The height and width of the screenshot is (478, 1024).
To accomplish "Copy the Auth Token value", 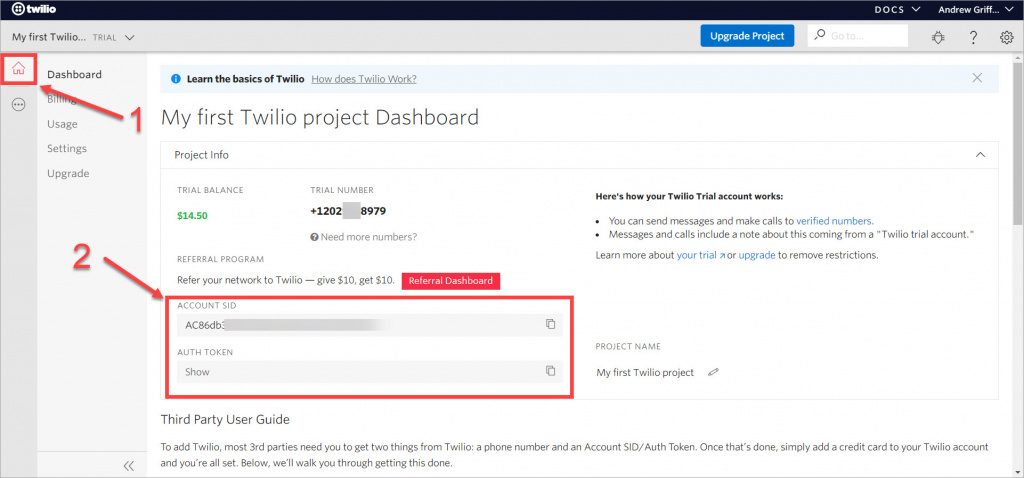I will tap(551, 371).
